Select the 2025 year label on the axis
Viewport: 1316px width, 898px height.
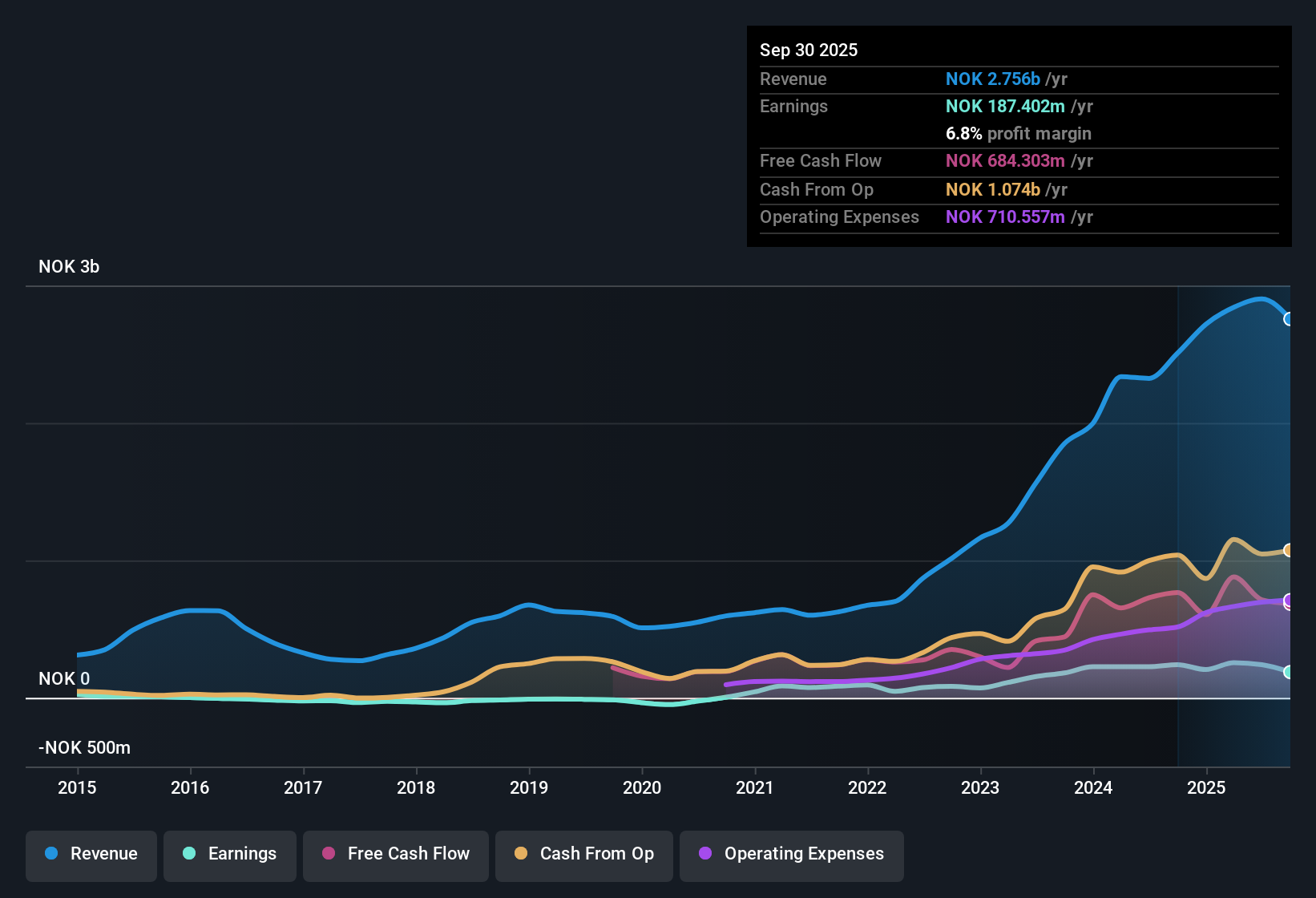1207,788
